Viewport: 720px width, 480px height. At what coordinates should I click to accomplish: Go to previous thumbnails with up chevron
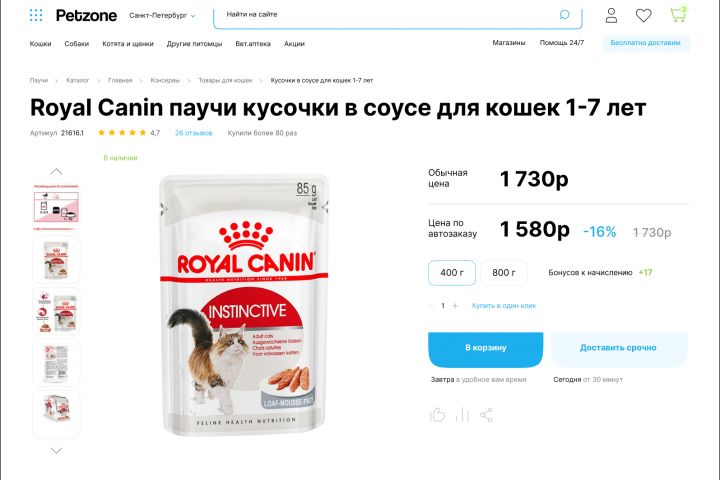coord(56,171)
